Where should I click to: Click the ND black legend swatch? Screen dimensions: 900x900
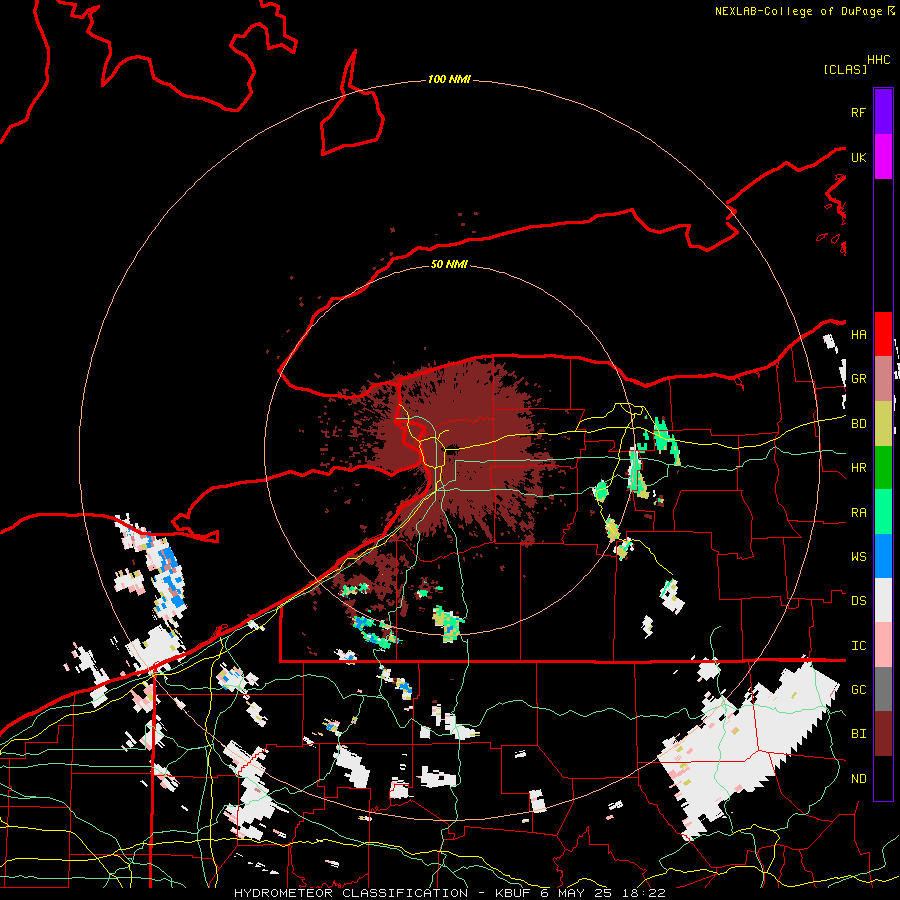pyautogui.click(x=883, y=778)
